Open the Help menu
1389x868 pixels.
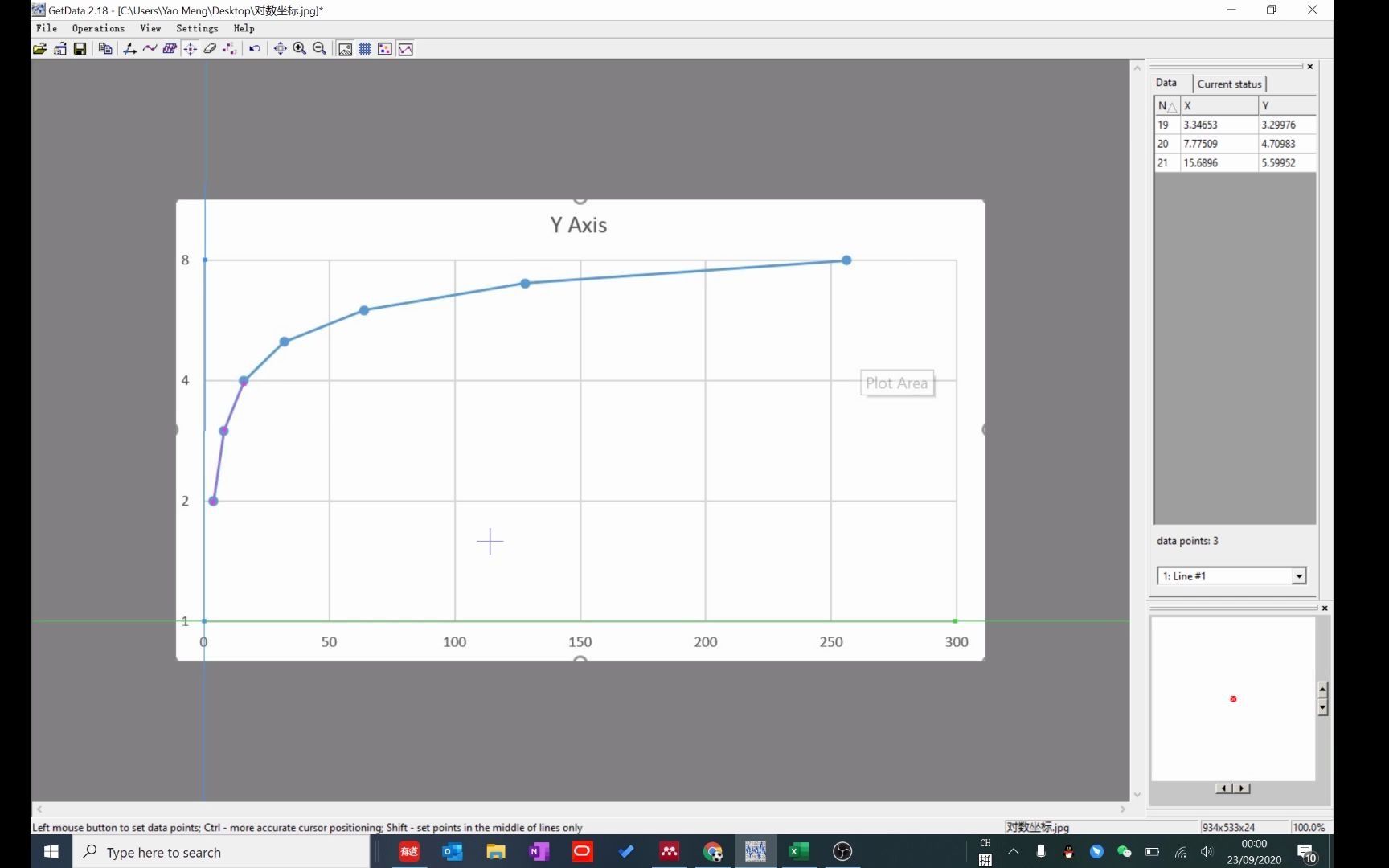[244, 28]
